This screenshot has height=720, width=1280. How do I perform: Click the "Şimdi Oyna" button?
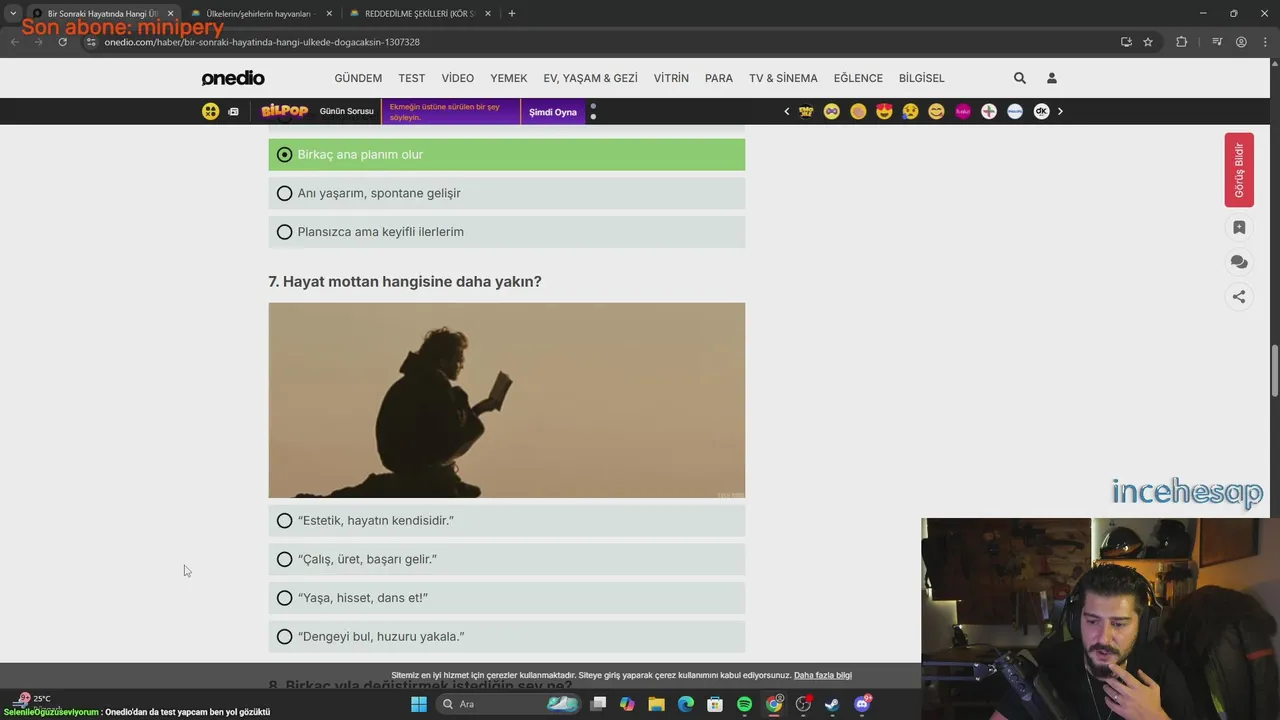(x=553, y=112)
